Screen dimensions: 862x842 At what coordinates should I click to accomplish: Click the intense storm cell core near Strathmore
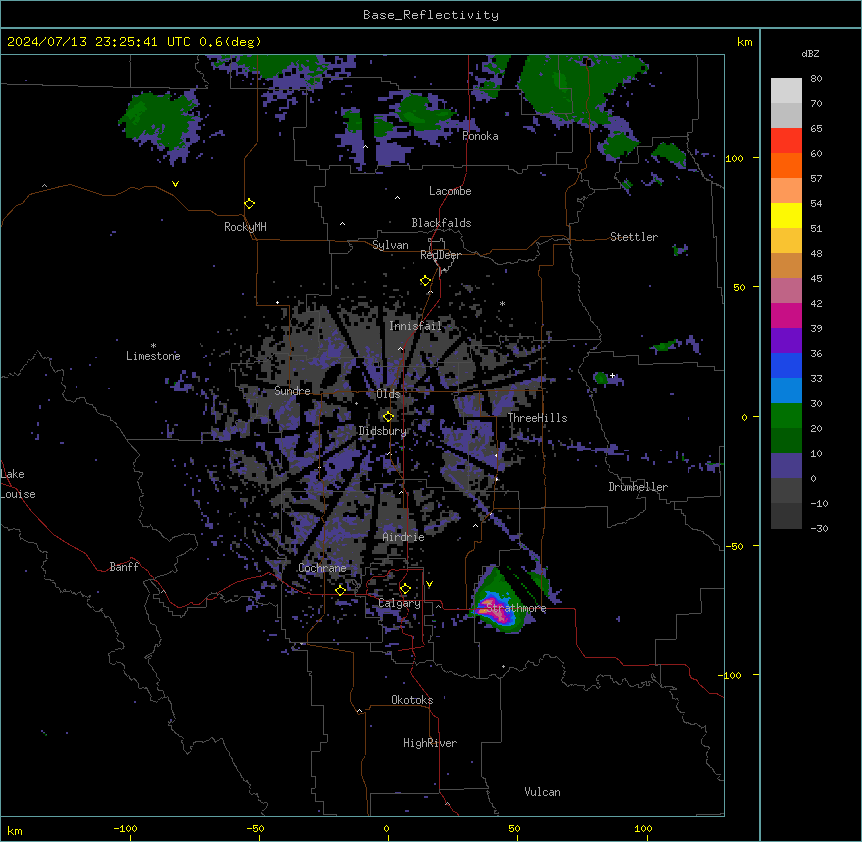click(498, 612)
